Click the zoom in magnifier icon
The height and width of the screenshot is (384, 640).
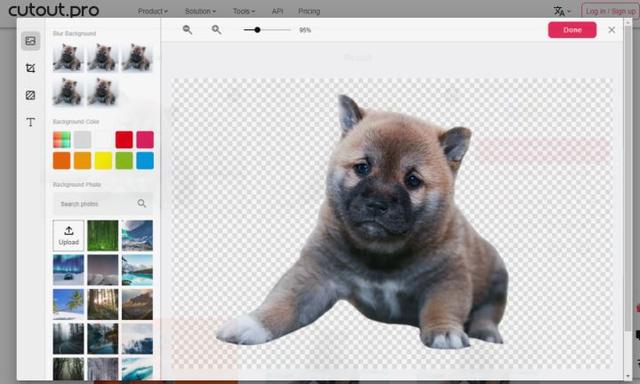pos(217,30)
